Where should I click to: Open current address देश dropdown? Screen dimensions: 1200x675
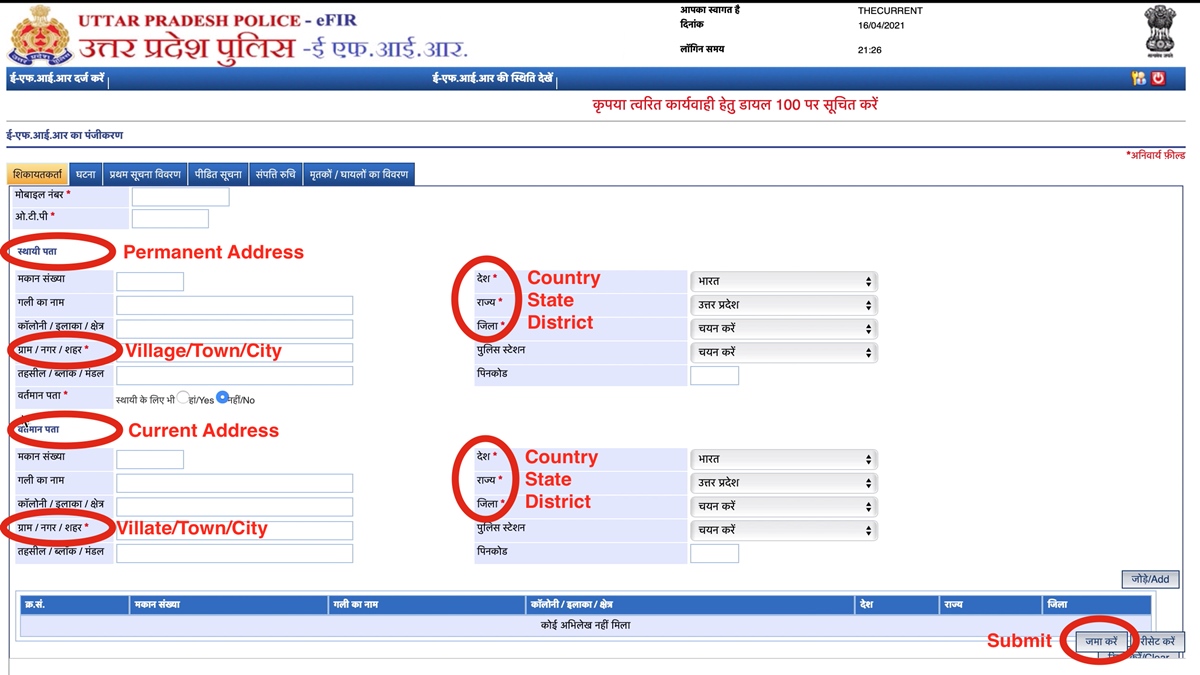[x=784, y=460]
